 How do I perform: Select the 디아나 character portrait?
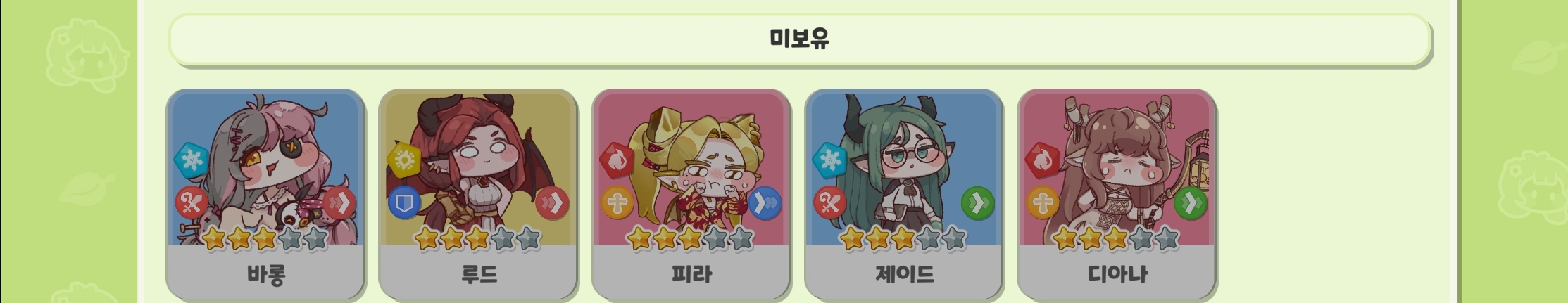tap(1117, 169)
